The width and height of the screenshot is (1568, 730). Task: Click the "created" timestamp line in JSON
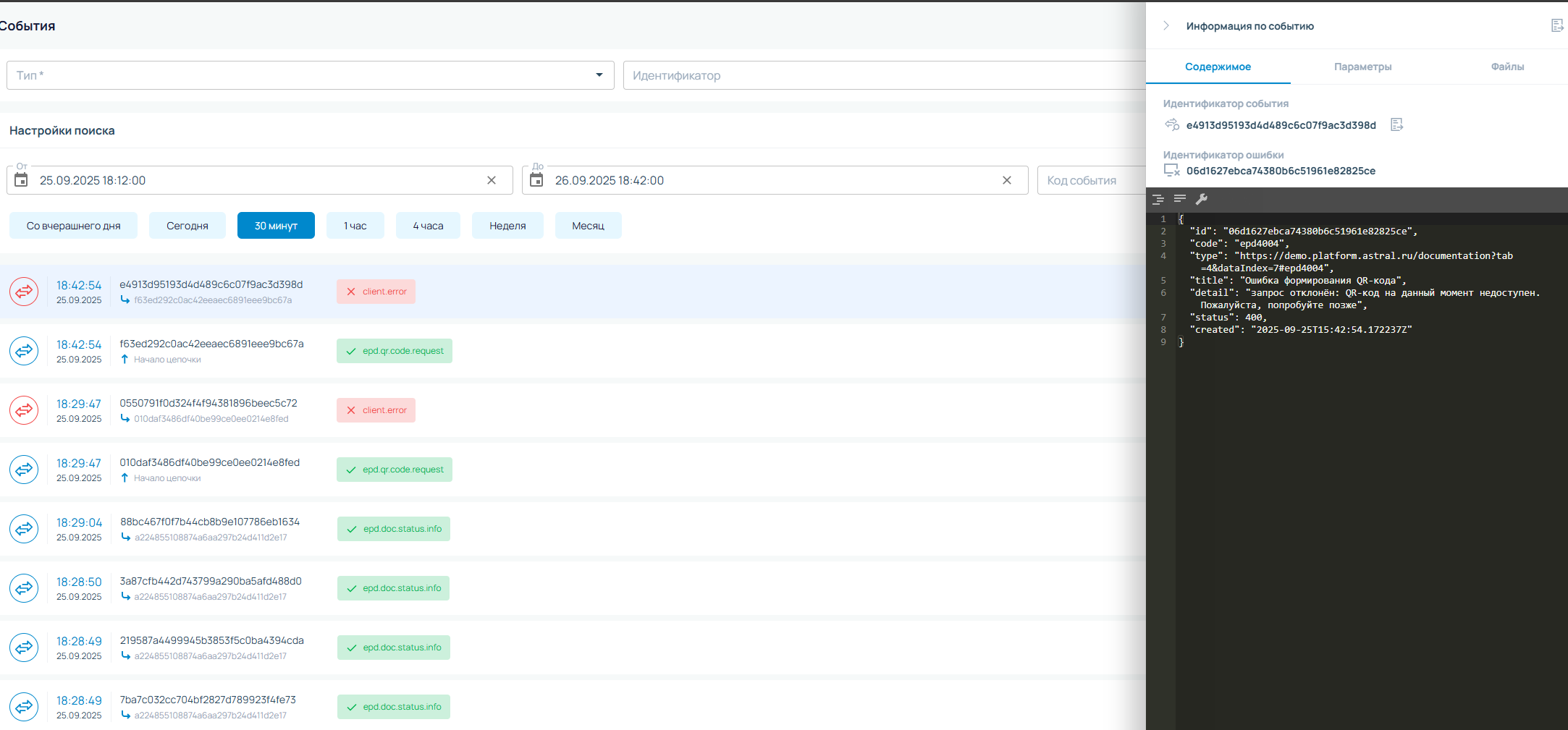(x=1301, y=330)
